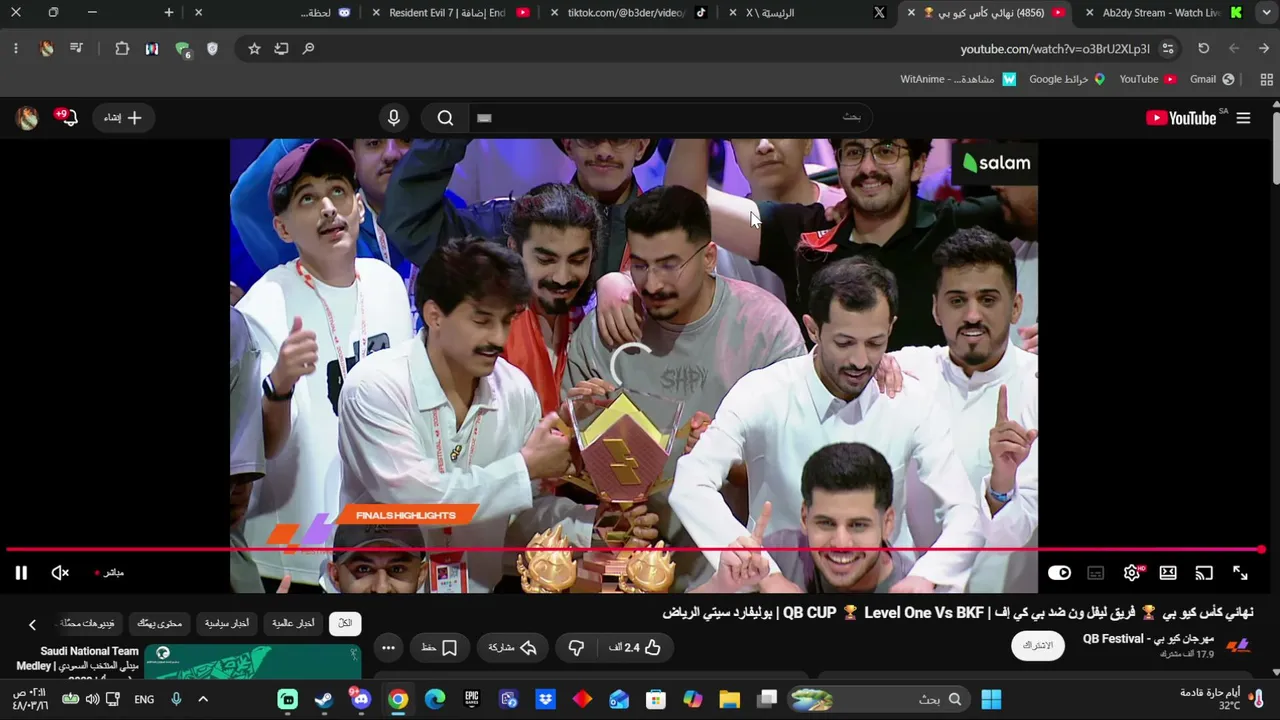Run search with the magnifier button
The width and height of the screenshot is (1280, 720).
pos(445,118)
